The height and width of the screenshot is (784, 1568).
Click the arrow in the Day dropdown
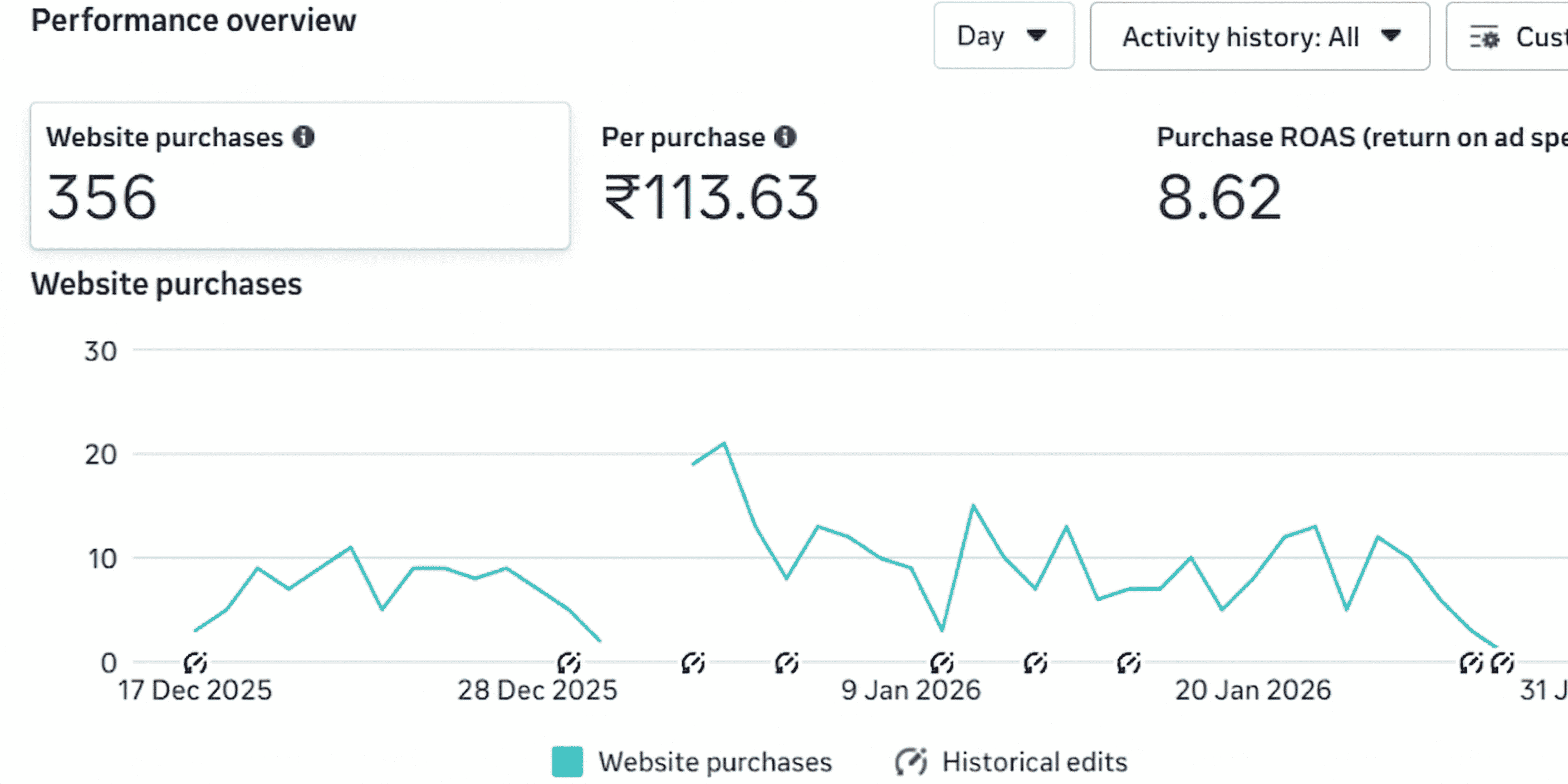[1036, 35]
